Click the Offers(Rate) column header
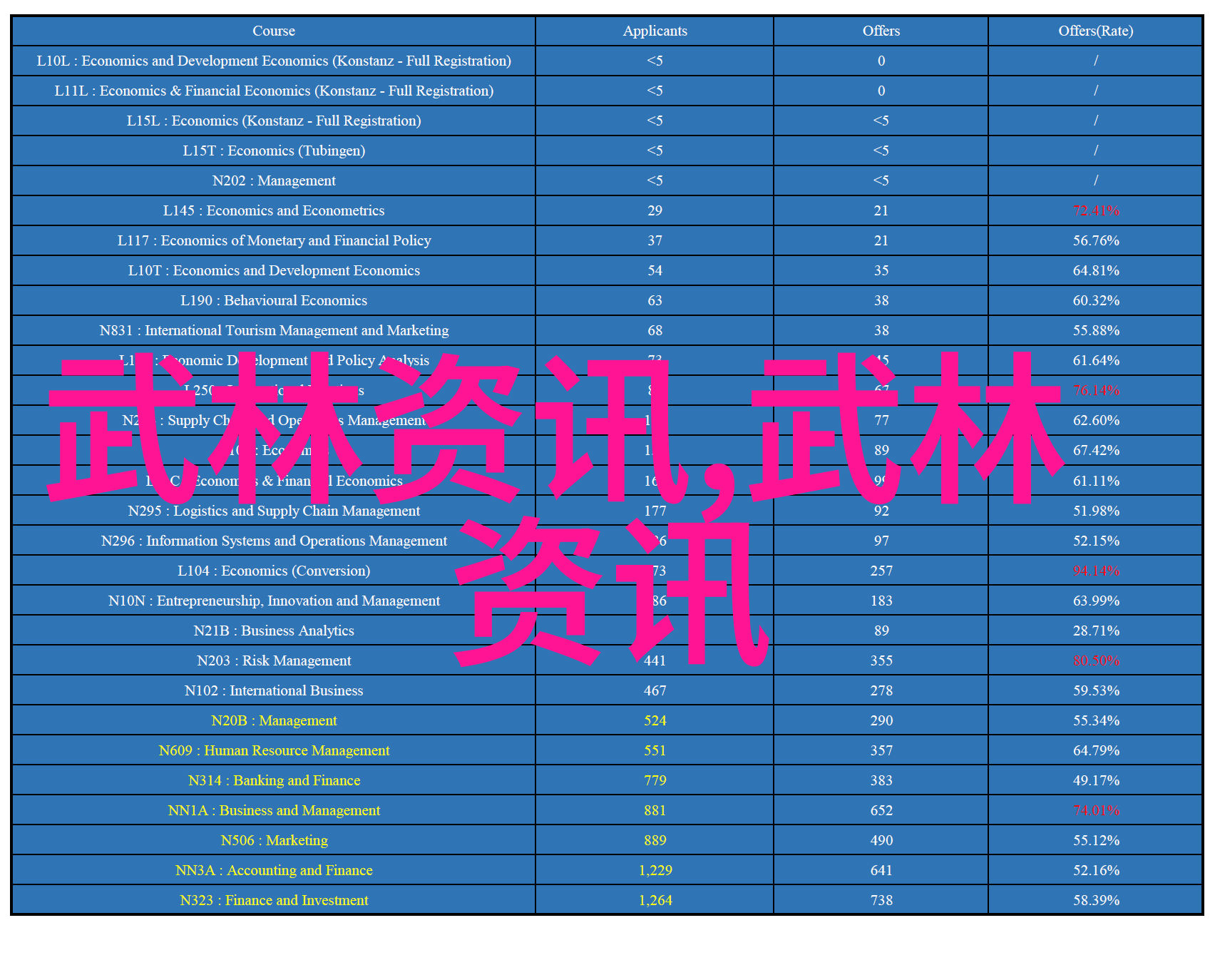 (1096, 31)
